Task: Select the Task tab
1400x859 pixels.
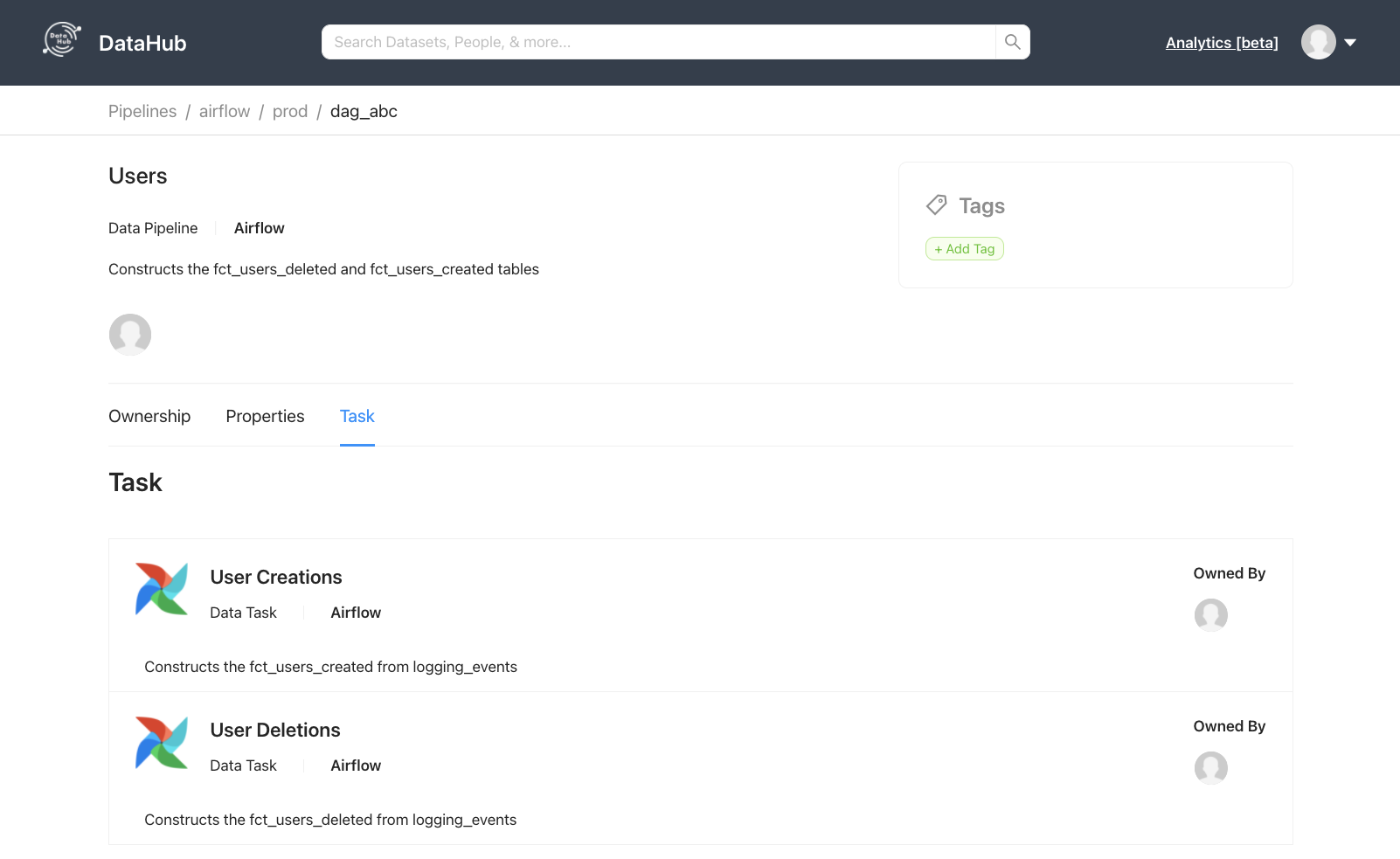Action: coord(357,416)
